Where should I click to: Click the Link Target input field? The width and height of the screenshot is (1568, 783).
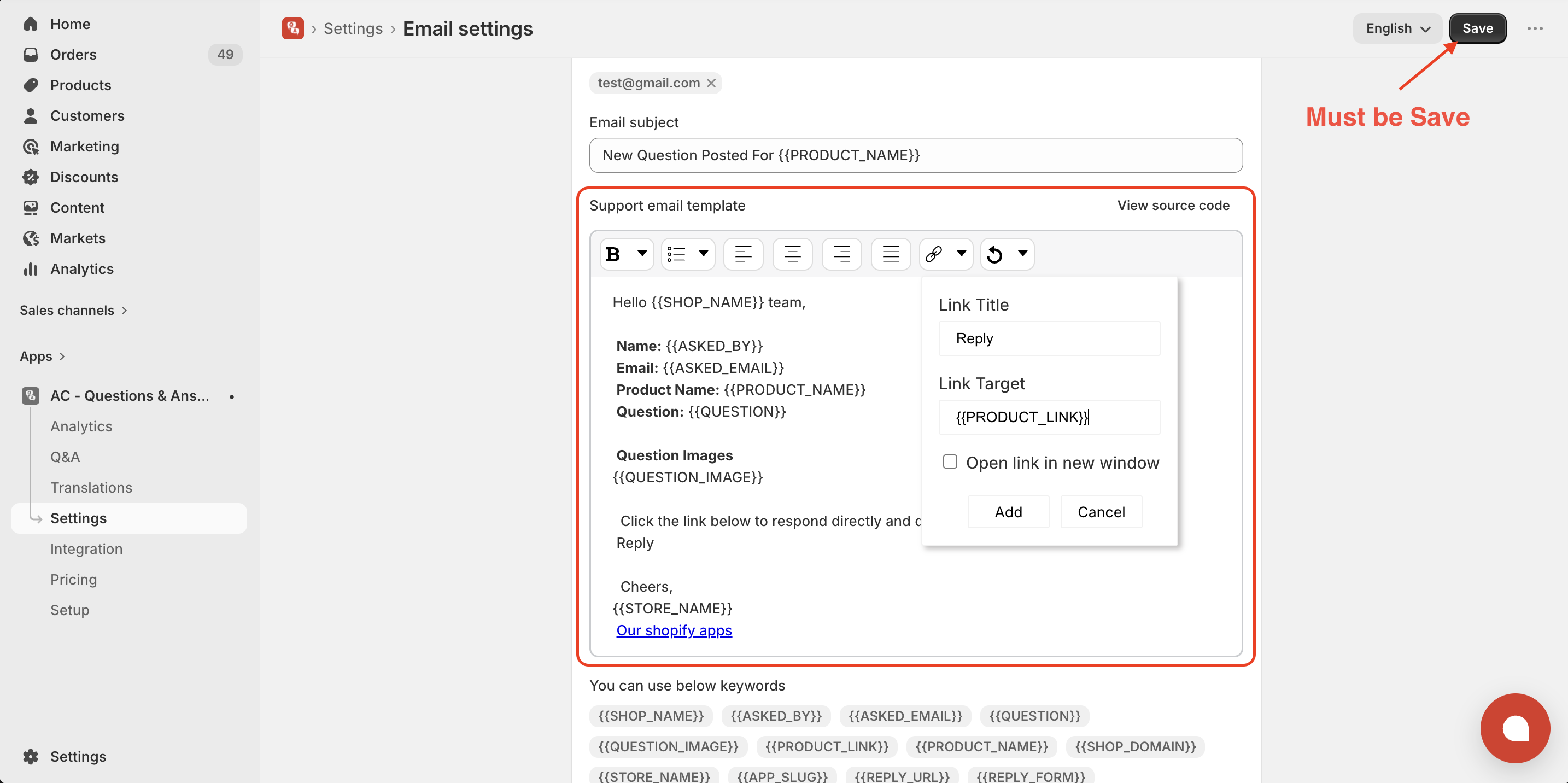pyautogui.click(x=1049, y=417)
